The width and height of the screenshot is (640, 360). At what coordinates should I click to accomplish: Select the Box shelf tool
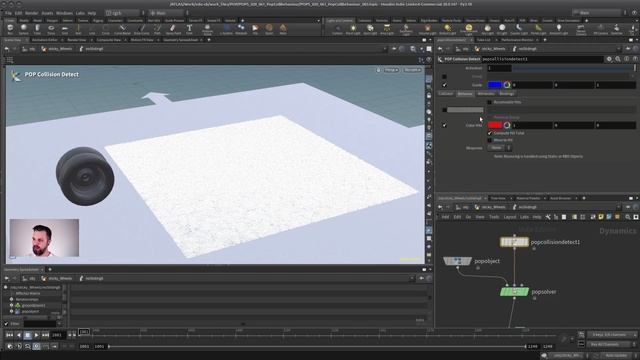click(10, 29)
